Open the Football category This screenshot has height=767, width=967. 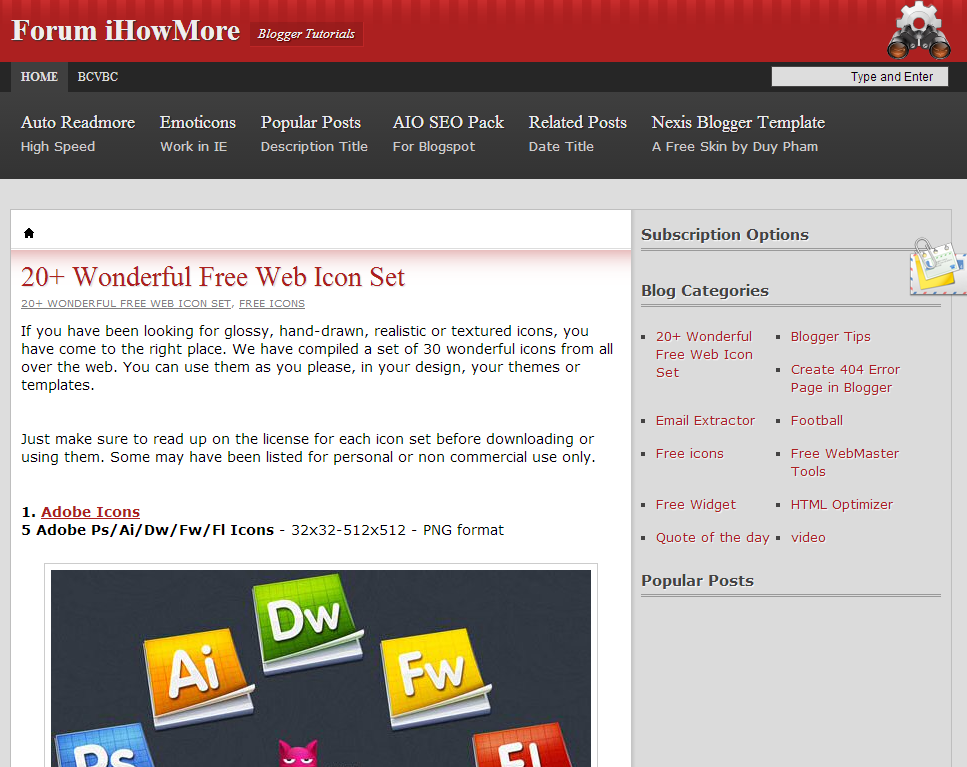pyautogui.click(x=817, y=420)
